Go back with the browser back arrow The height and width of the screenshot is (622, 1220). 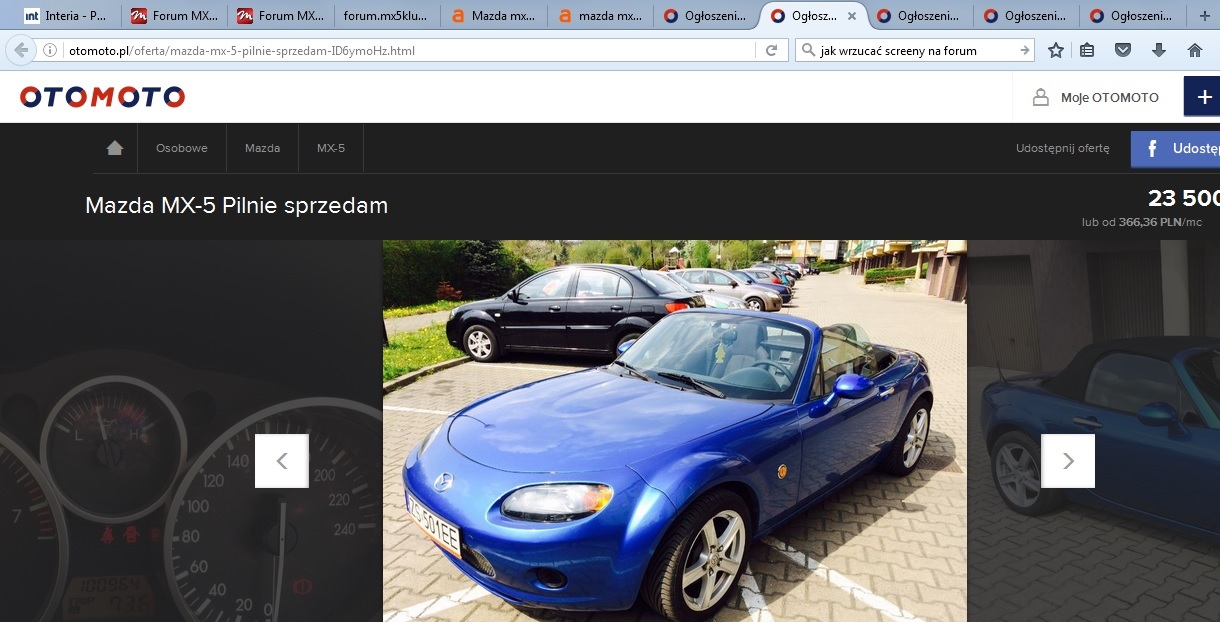tap(21, 50)
